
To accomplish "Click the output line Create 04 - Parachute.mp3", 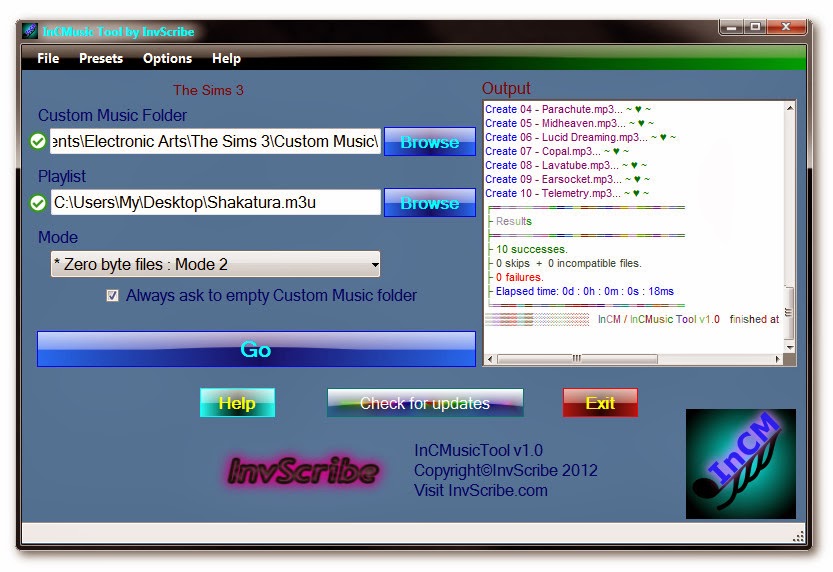I will pos(567,109).
